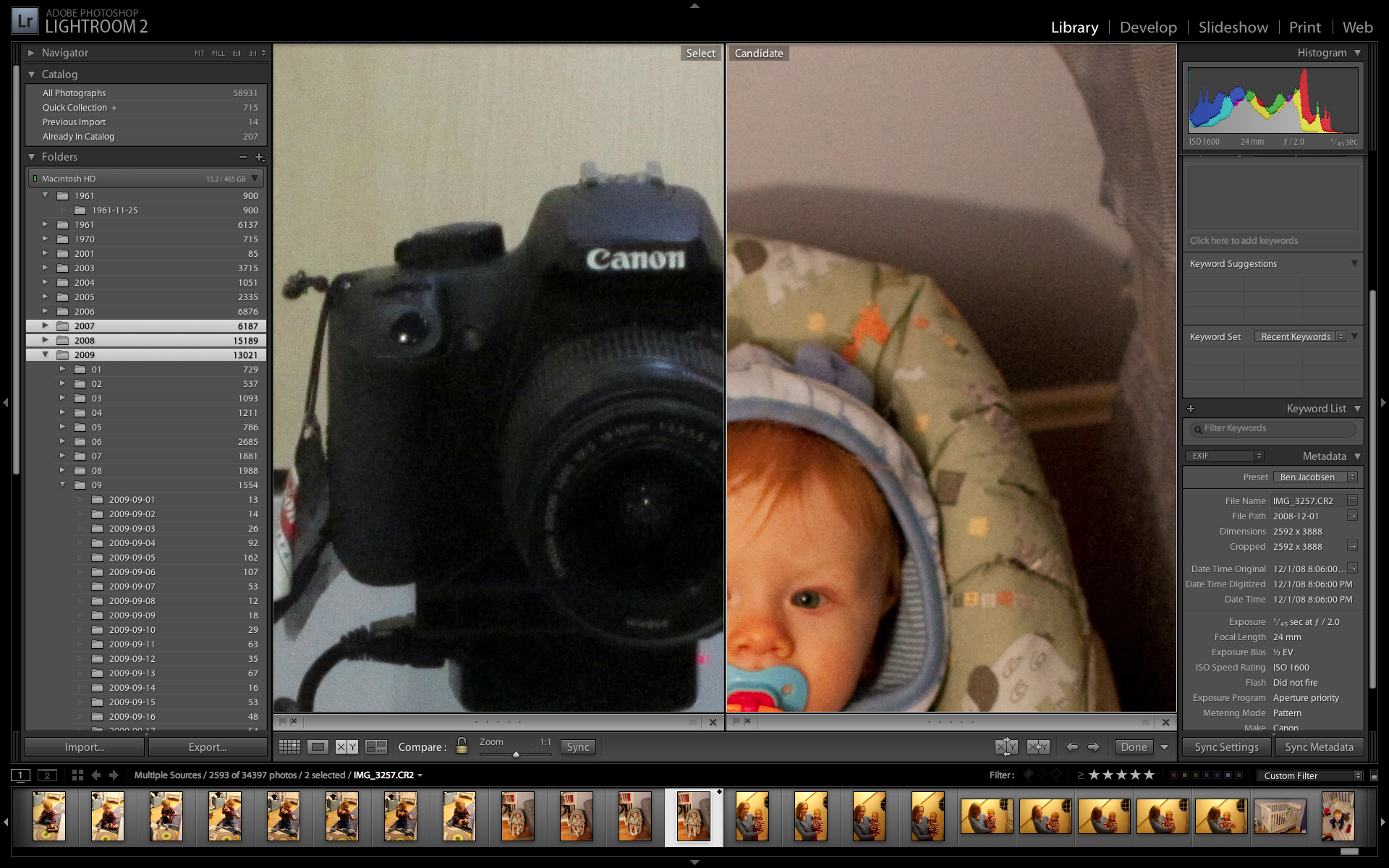The width and height of the screenshot is (1389, 868).
Task: Toggle filters on/off switch
Action: click(1374, 775)
